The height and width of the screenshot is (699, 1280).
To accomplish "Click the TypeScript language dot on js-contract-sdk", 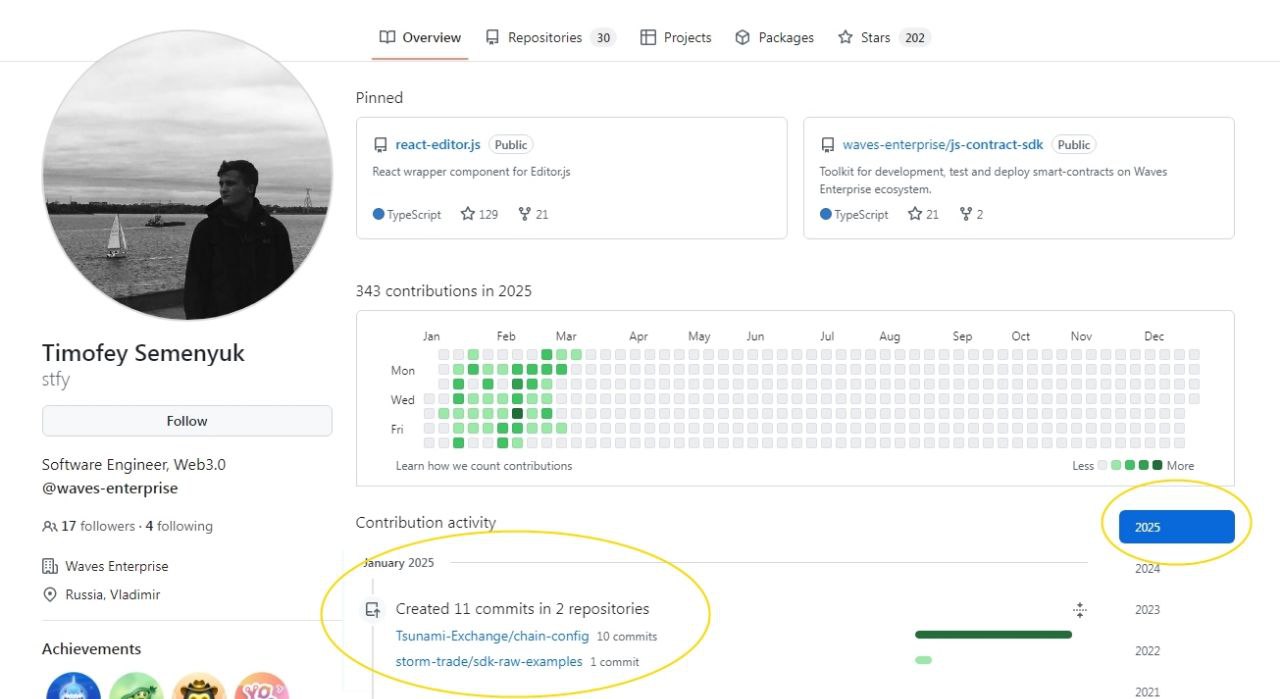I will [x=826, y=214].
